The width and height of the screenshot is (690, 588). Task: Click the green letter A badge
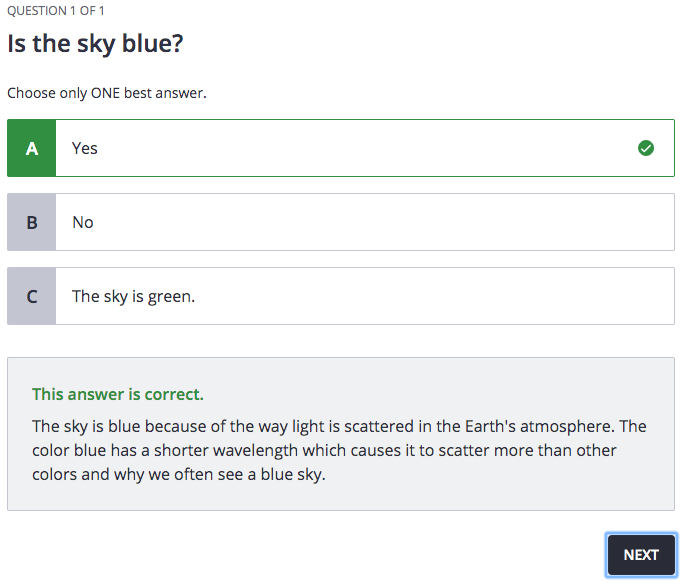tap(32, 148)
